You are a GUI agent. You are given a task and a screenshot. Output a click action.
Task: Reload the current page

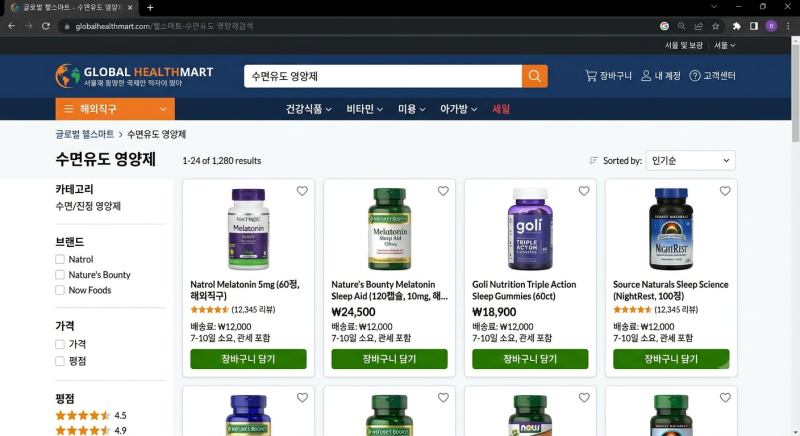[46, 26]
